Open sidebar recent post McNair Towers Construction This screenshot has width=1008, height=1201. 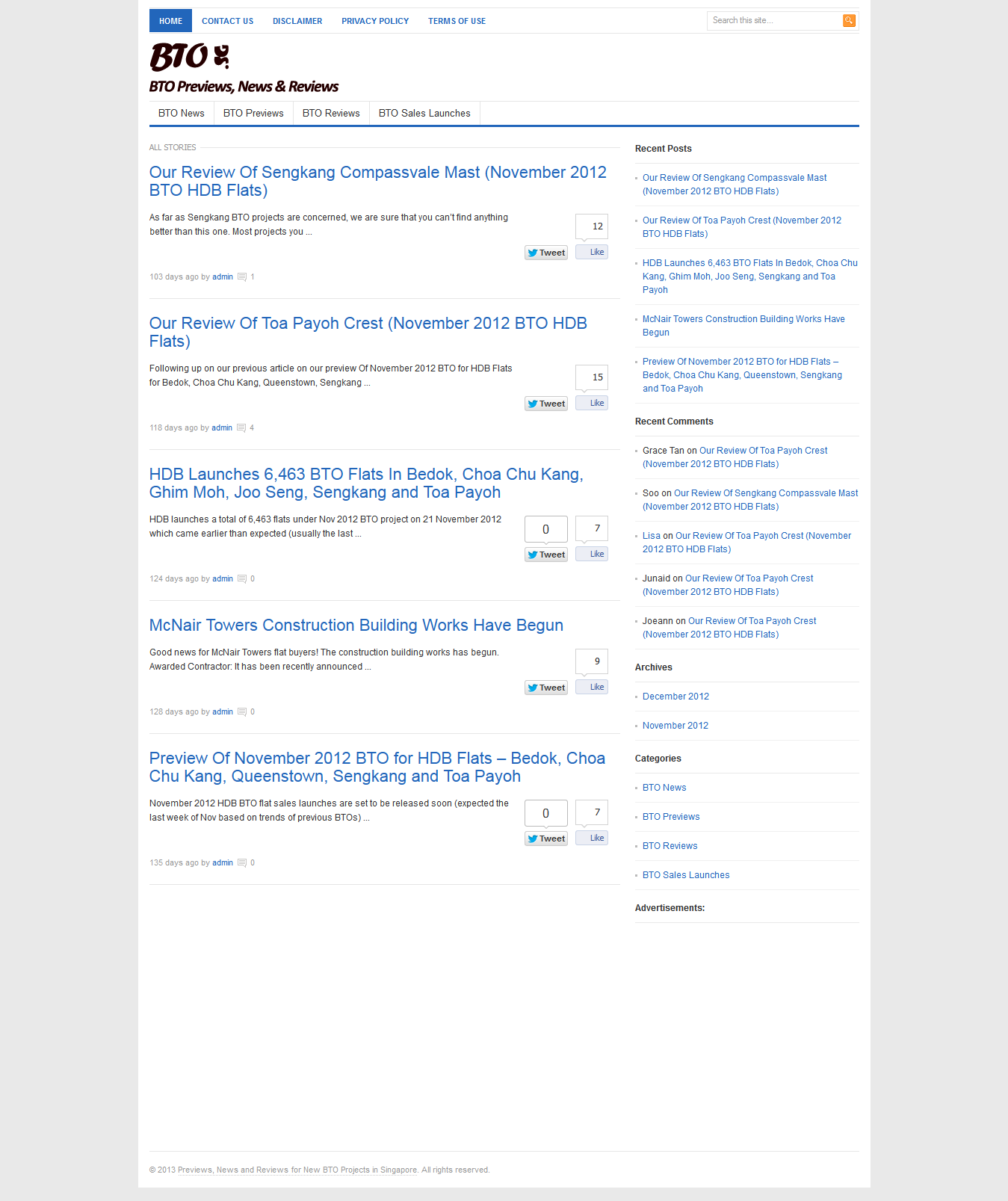(x=743, y=326)
